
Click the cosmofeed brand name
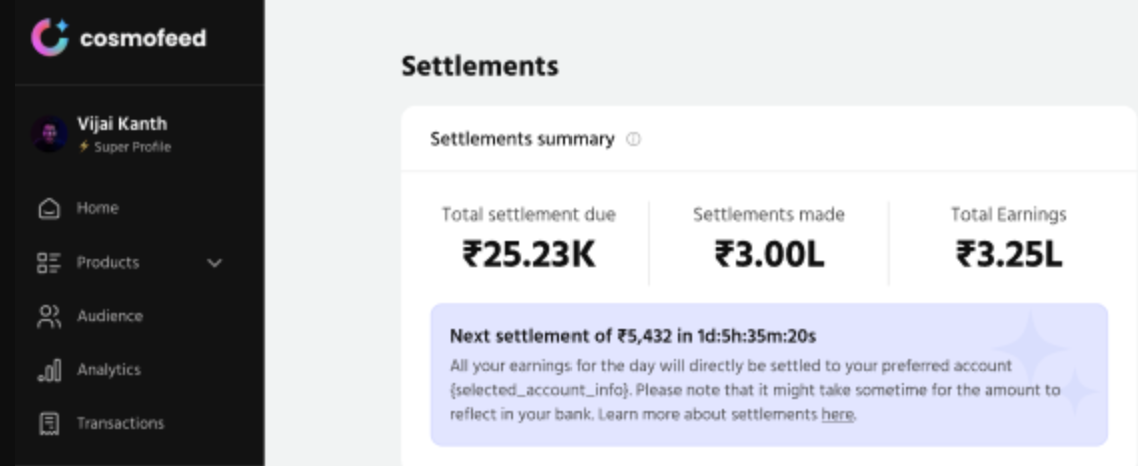143,38
